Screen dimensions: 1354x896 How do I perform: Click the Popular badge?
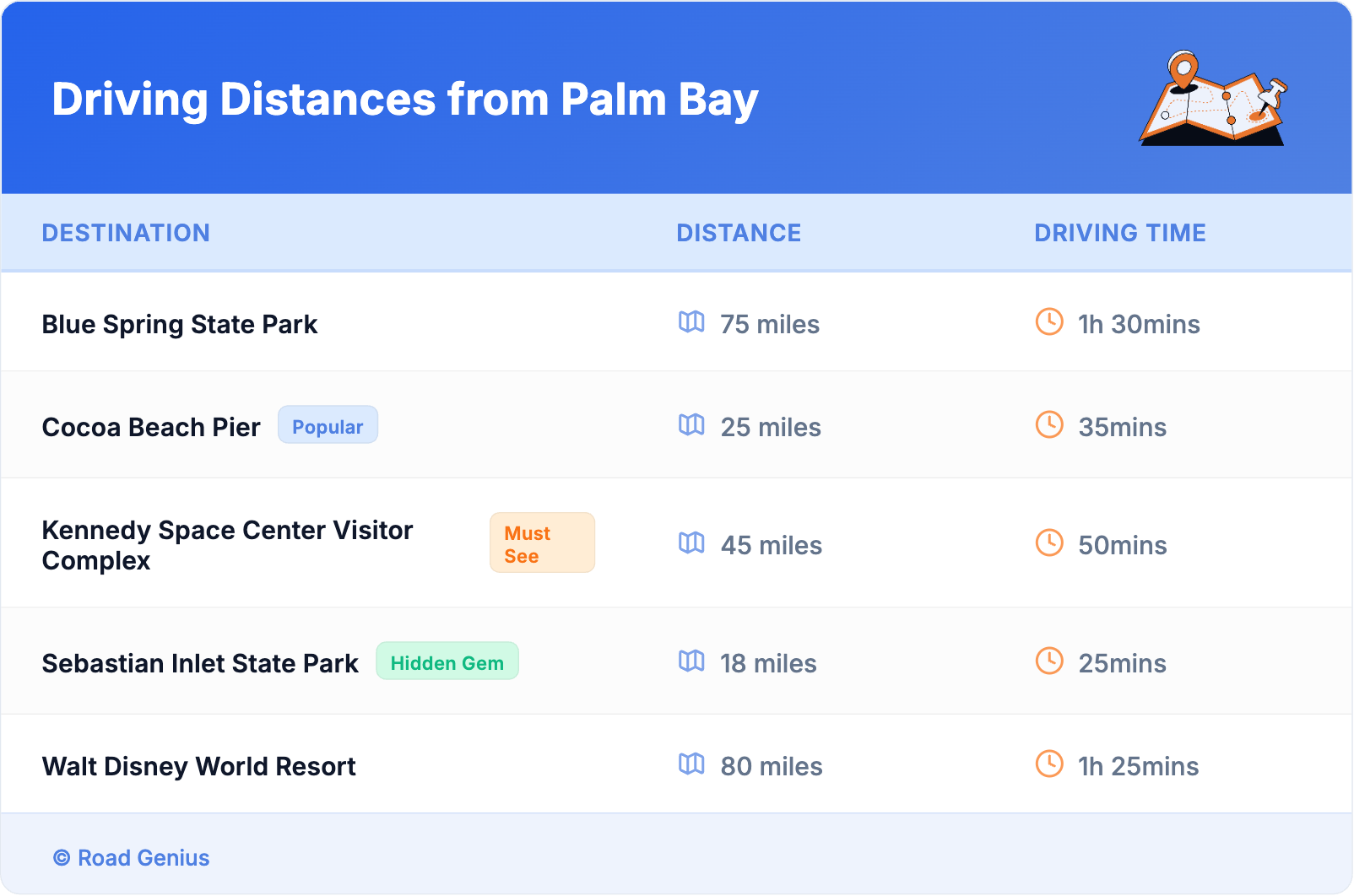point(328,426)
